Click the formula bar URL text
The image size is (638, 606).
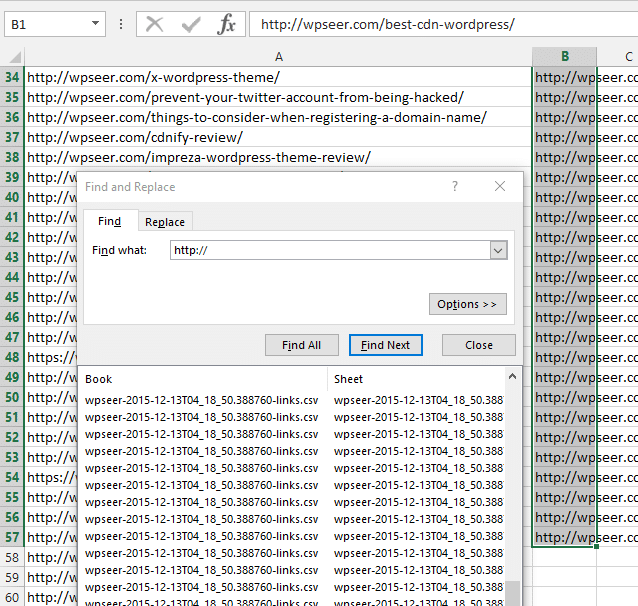pyautogui.click(x=388, y=24)
